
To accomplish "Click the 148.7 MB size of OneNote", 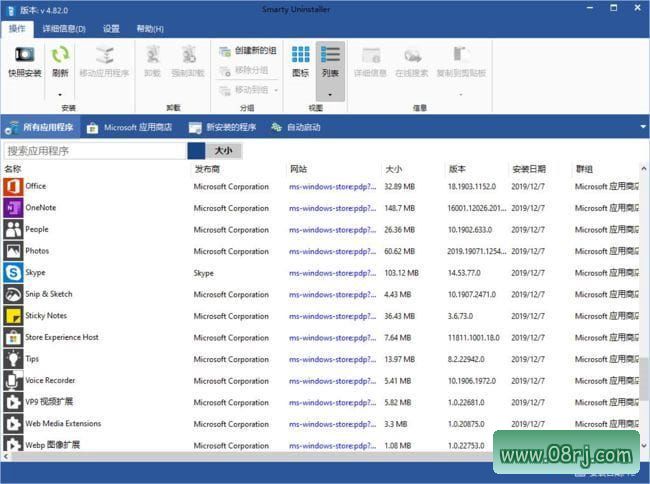I will [400, 208].
